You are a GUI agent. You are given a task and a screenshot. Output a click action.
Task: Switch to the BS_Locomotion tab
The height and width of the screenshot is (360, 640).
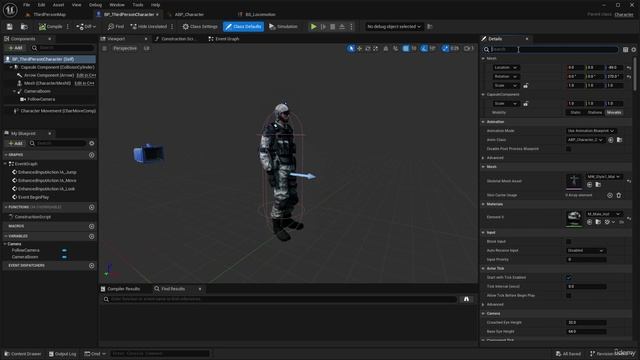260,14
